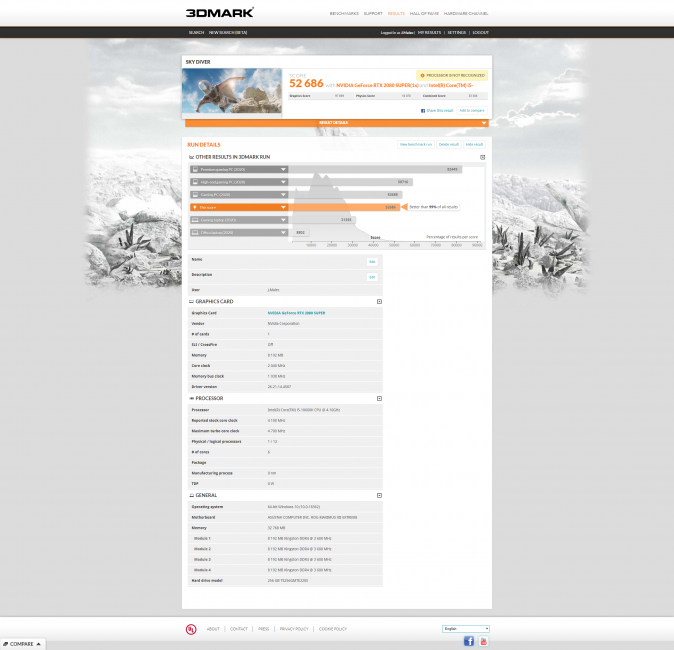Click the Delete result button
Screen dimensions: 674x650
click(x=448, y=144)
